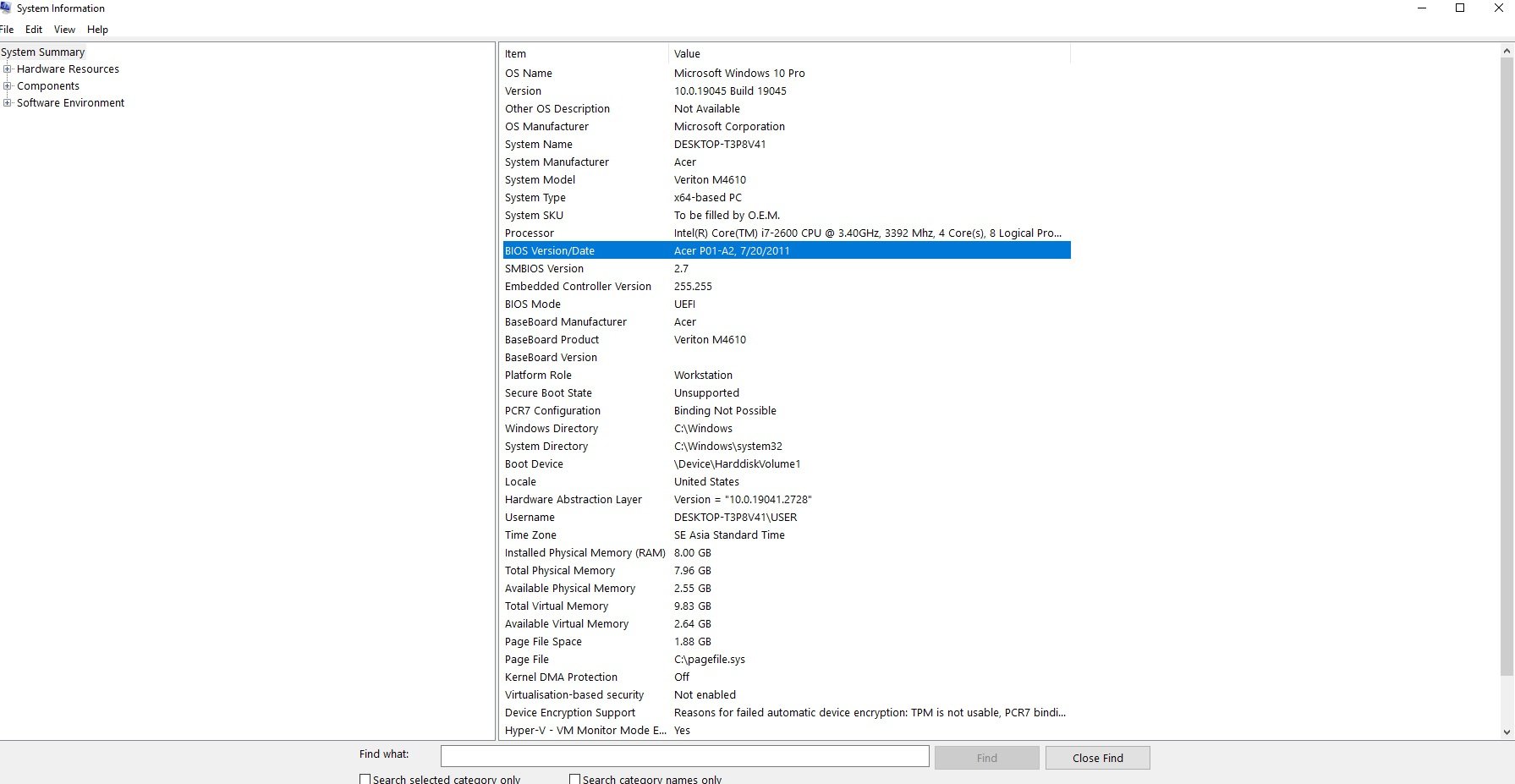Select the Secure Boot State row
This screenshot has width=1515, height=784.
pos(787,393)
